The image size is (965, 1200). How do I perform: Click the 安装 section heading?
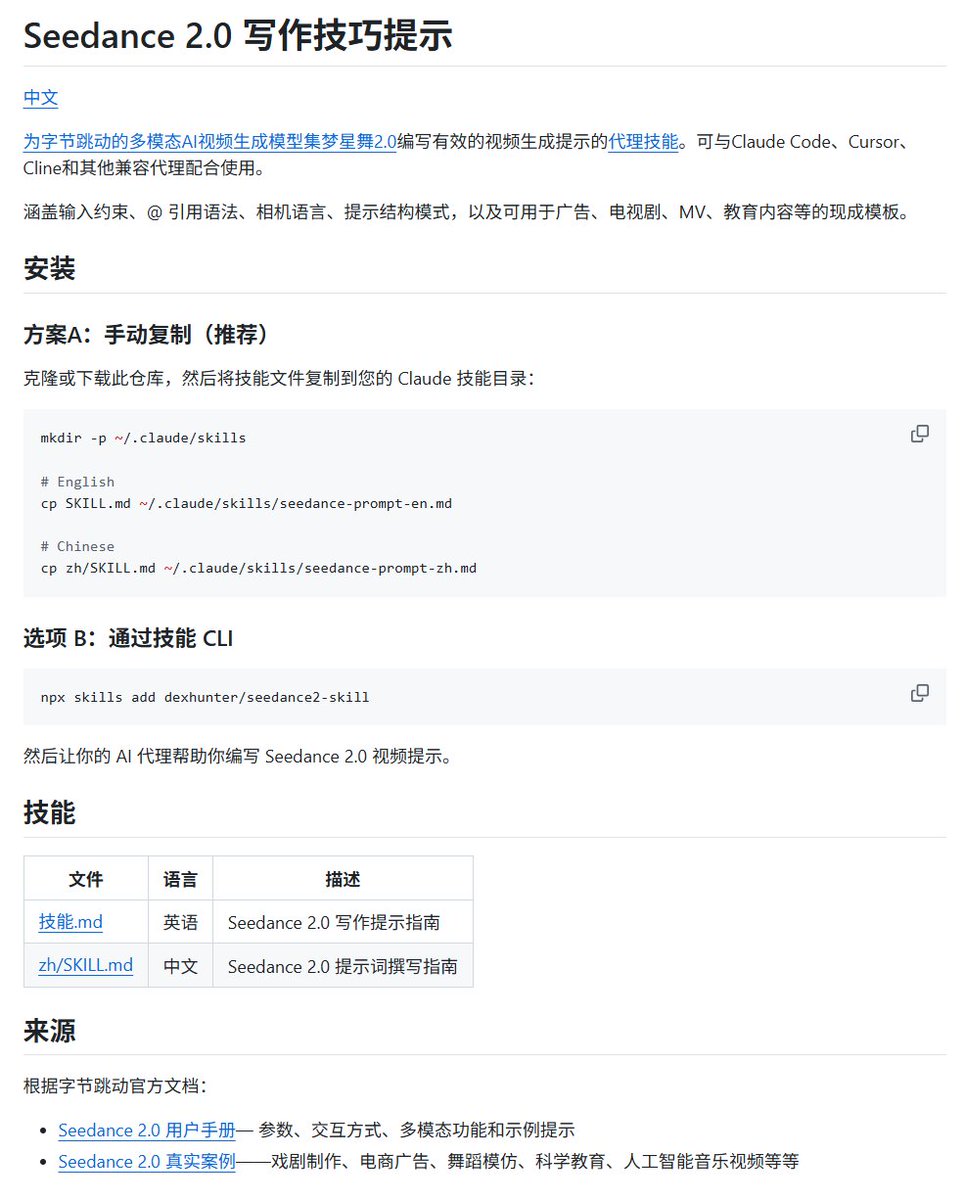(49, 268)
